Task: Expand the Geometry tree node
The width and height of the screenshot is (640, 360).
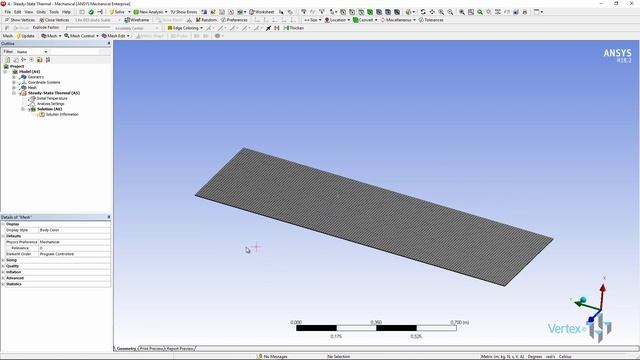Action: coord(14,77)
